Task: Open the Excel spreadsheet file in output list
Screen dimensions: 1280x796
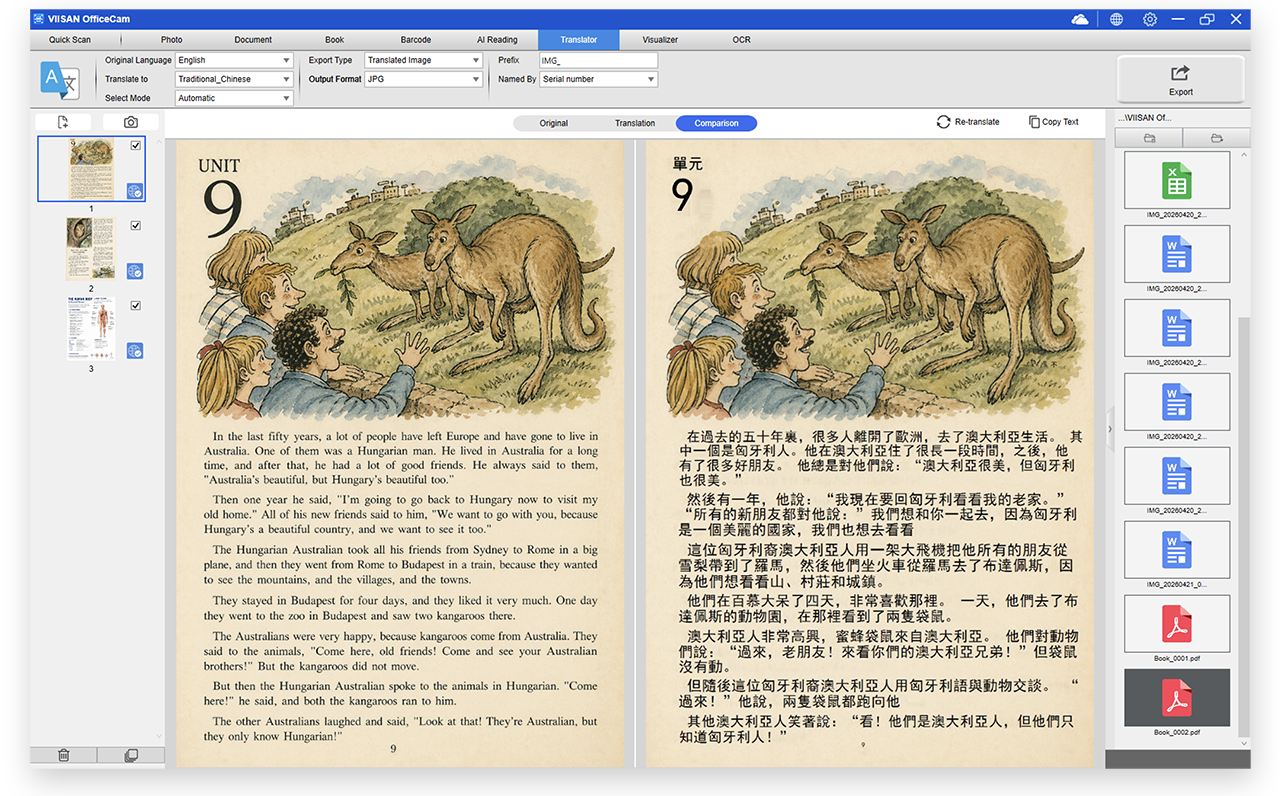Action: [x=1177, y=180]
